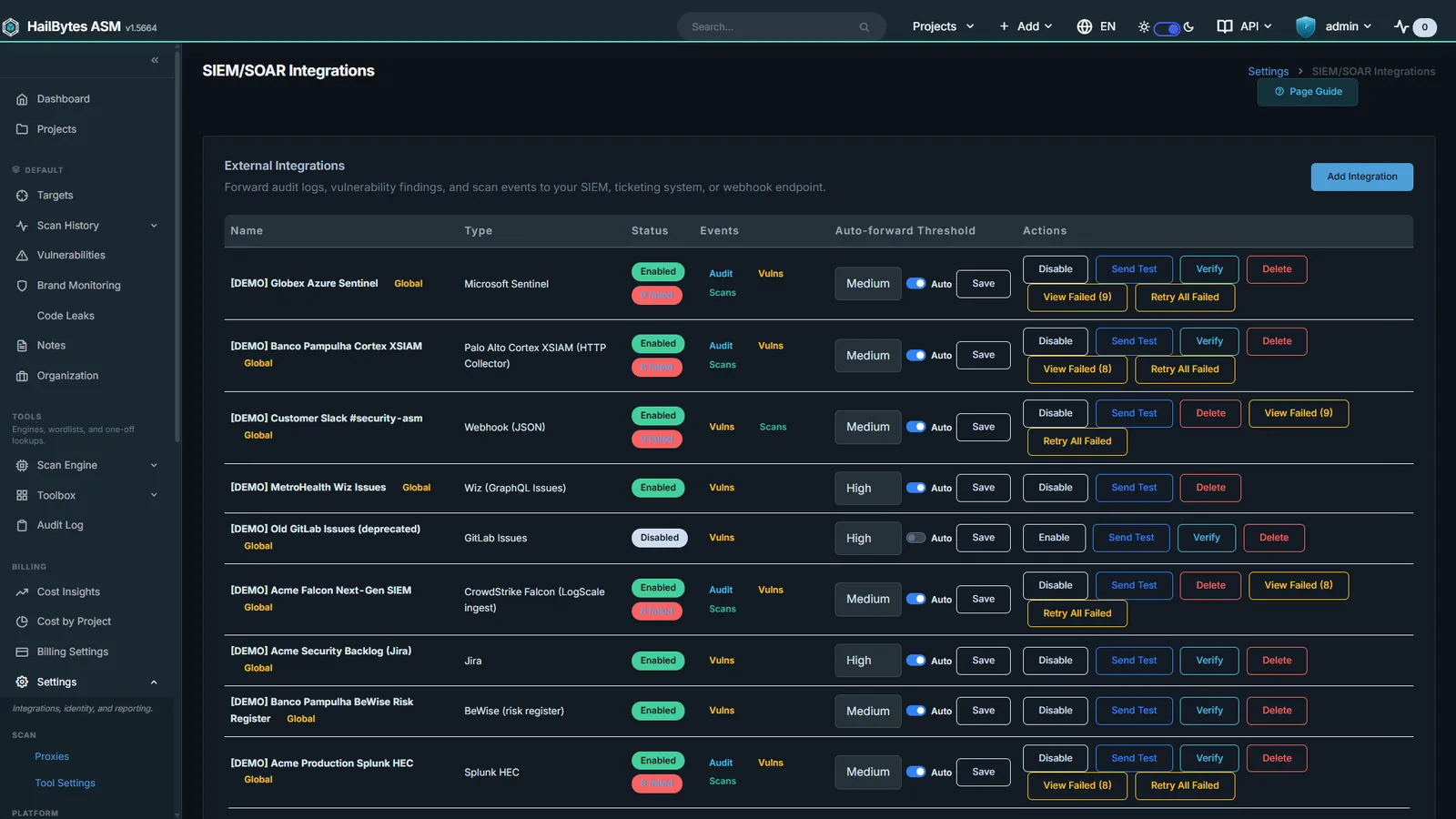
Task: Click the Add Integration button
Action: [x=1361, y=177]
